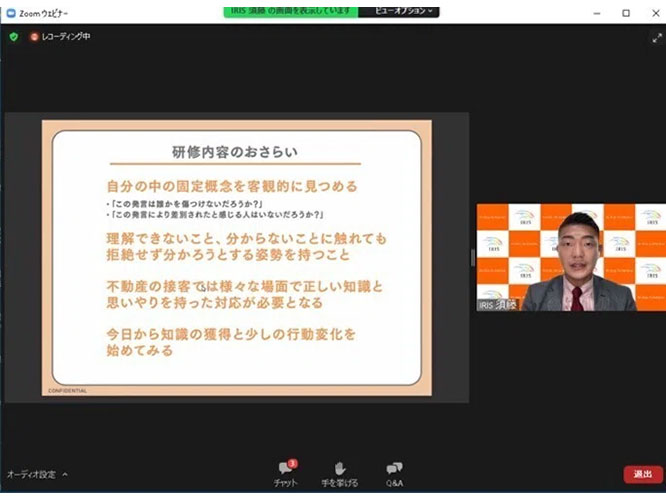
Task: Click the divider handle between slide and video
Action: 472,257
